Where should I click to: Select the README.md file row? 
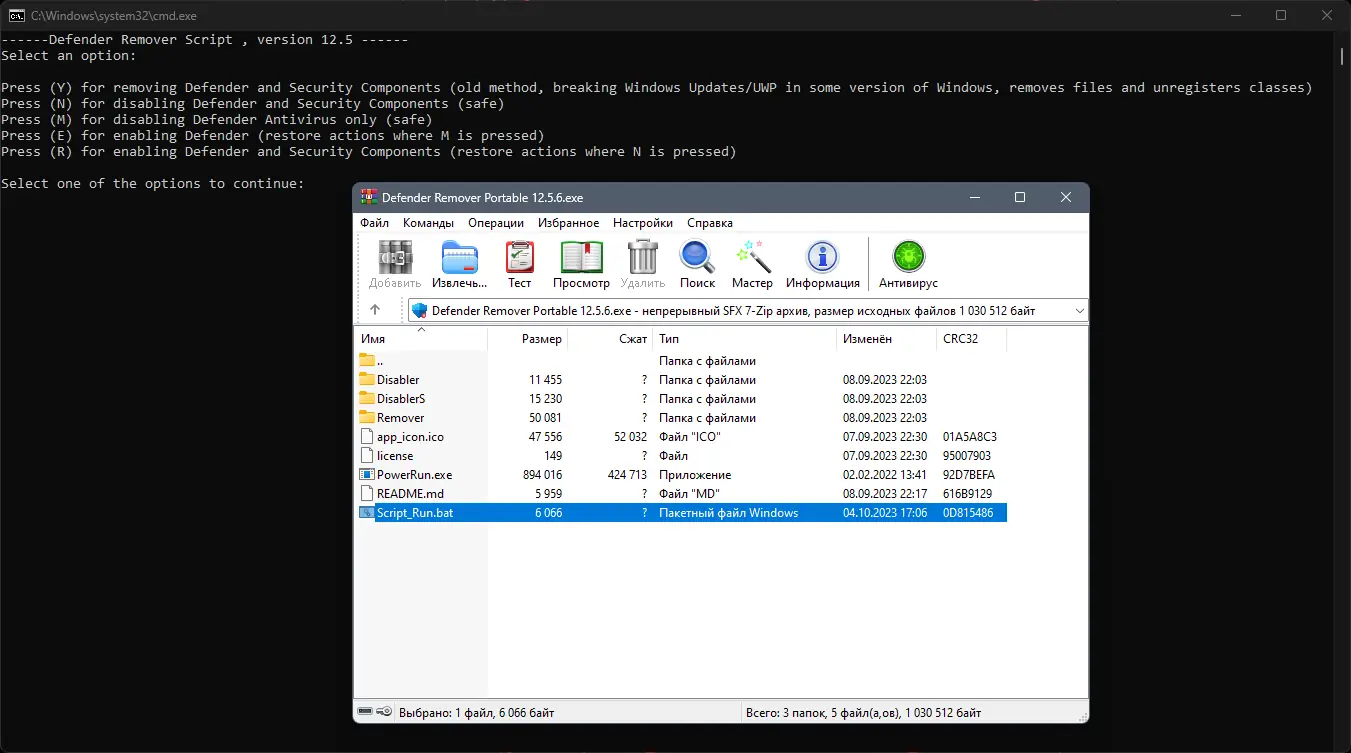(x=682, y=494)
